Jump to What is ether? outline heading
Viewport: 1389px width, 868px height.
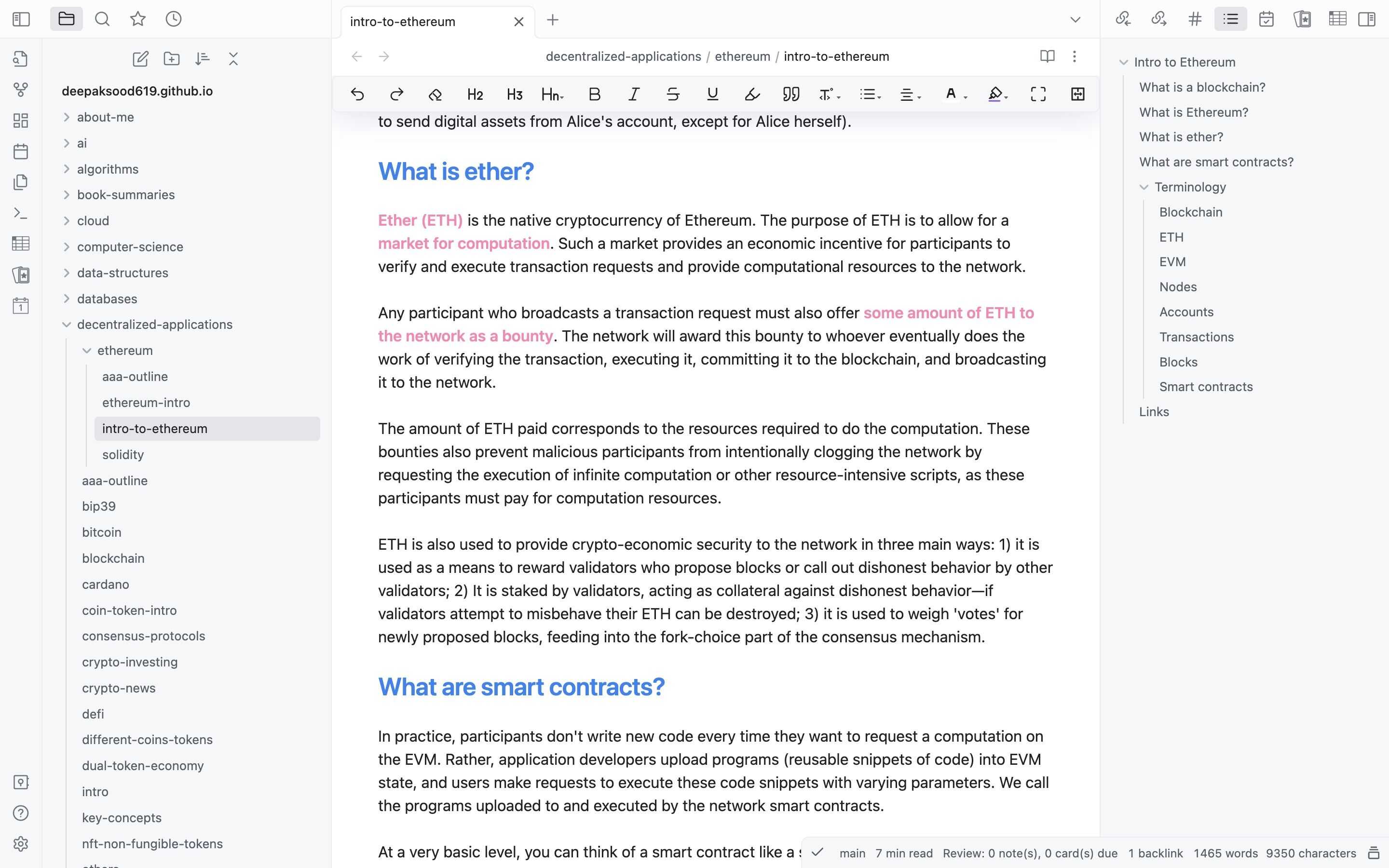click(x=1181, y=137)
